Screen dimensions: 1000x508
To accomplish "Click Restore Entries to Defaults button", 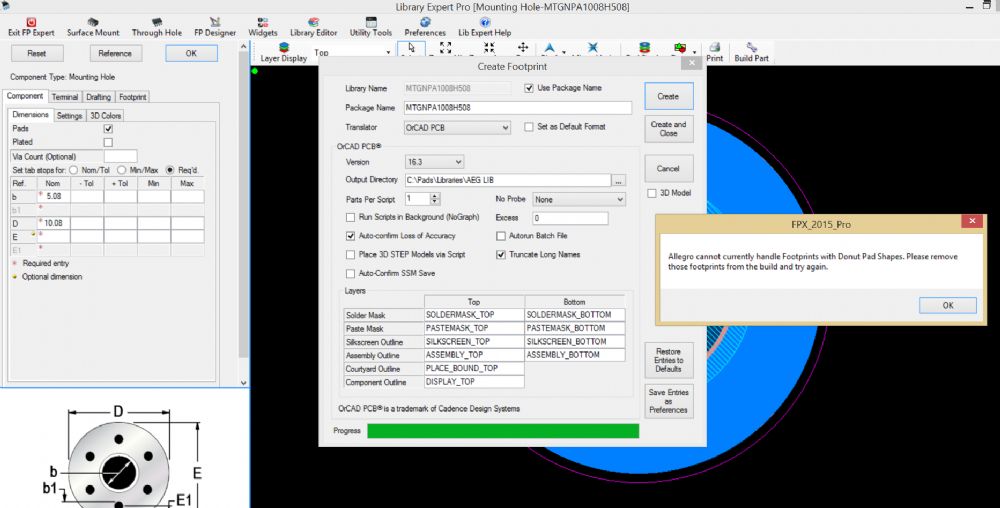I will (668, 360).
